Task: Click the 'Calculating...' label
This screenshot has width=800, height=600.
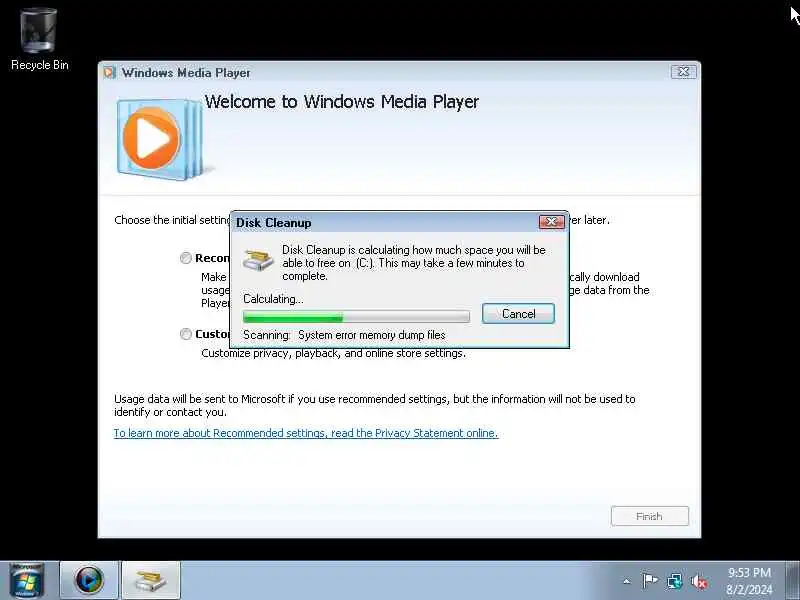Action: coord(273,299)
